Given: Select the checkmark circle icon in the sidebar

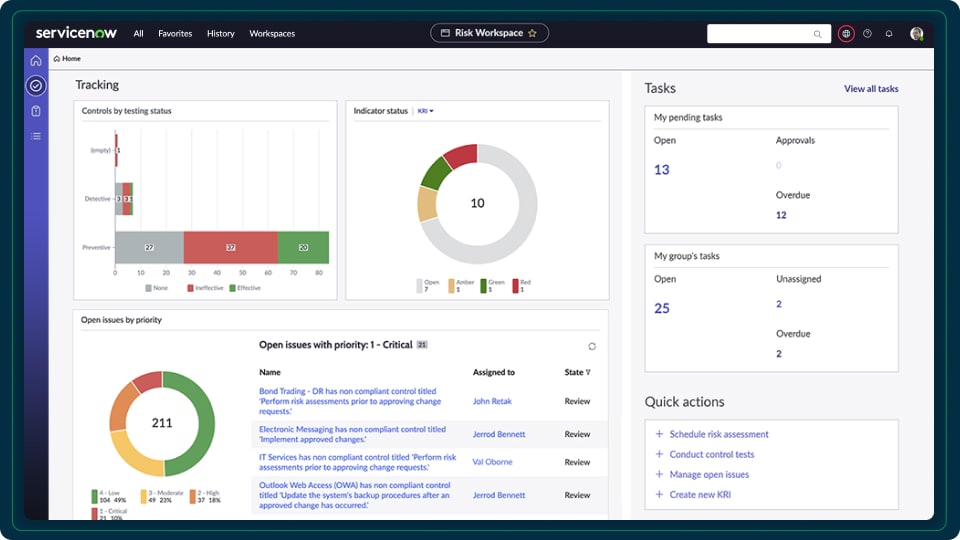Looking at the screenshot, I should tap(36, 86).
